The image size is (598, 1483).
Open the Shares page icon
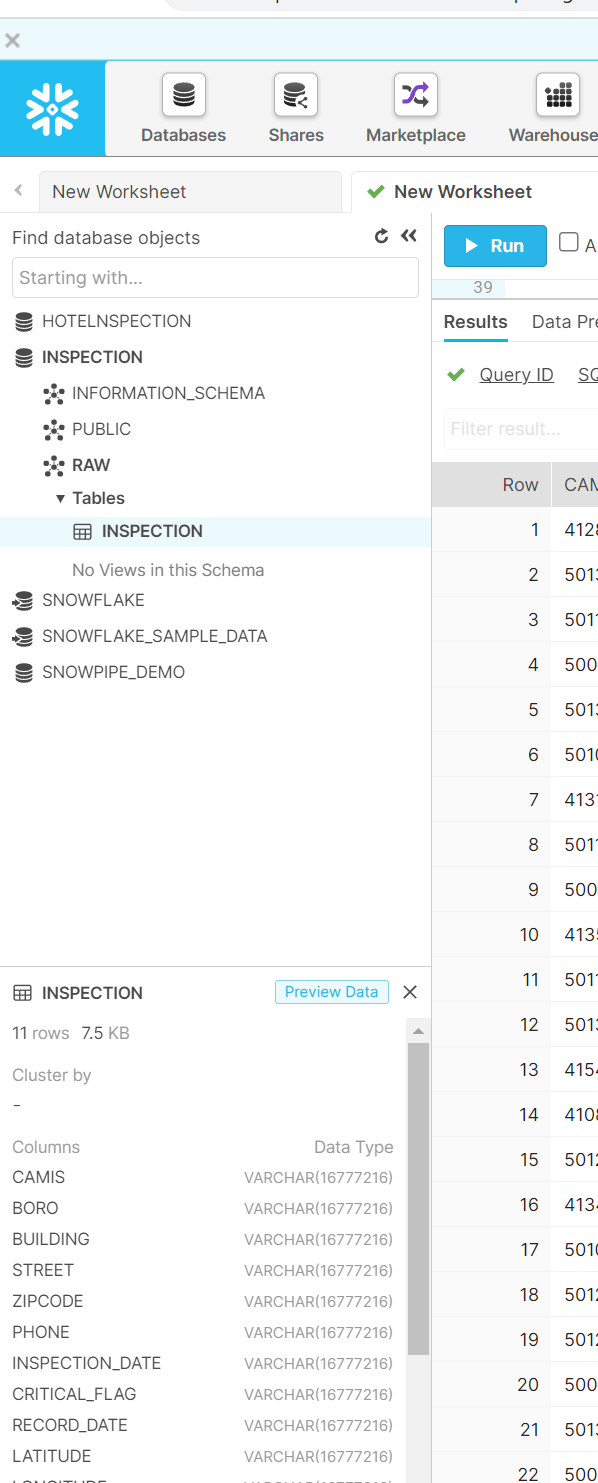[x=296, y=96]
